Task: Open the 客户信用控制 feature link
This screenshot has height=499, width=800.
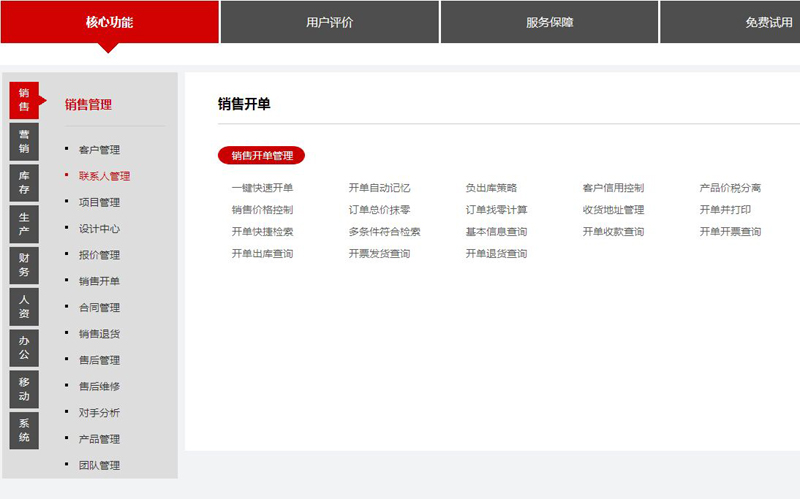Action: pos(613,188)
